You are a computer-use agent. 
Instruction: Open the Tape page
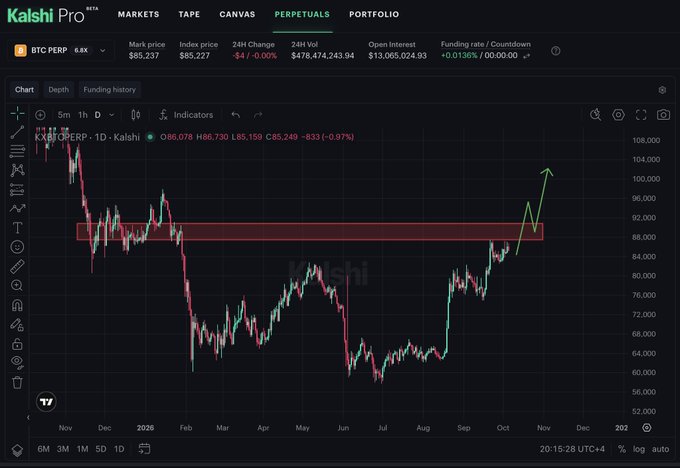(189, 14)
